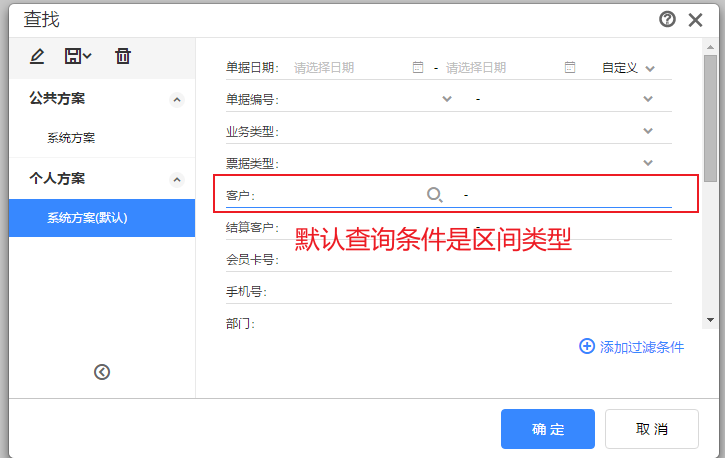
Task: Click the 添加过滤条件 link
Action: click(641, 347)
